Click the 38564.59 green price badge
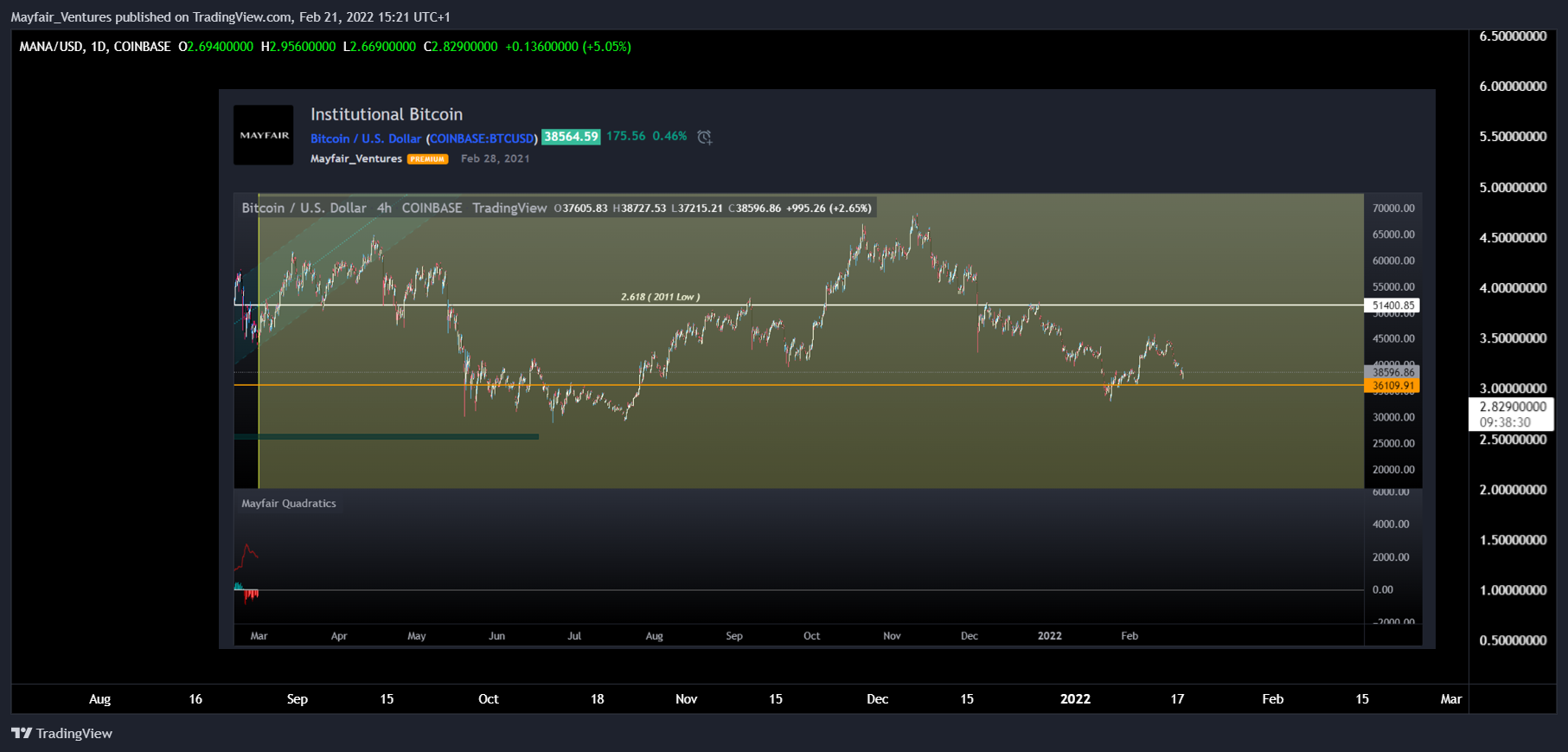 571,137
